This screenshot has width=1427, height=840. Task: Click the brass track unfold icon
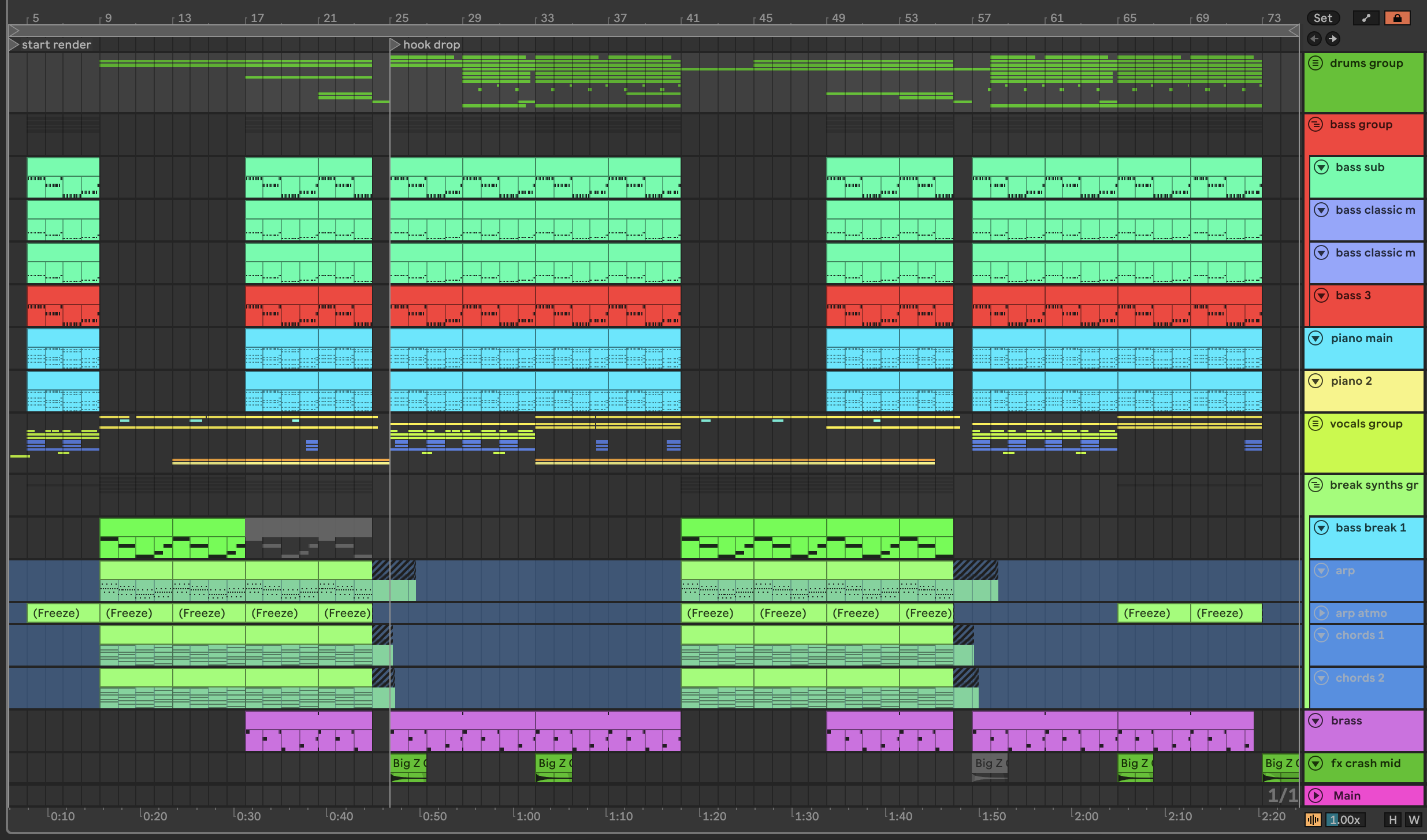[x=1315, y=721]
